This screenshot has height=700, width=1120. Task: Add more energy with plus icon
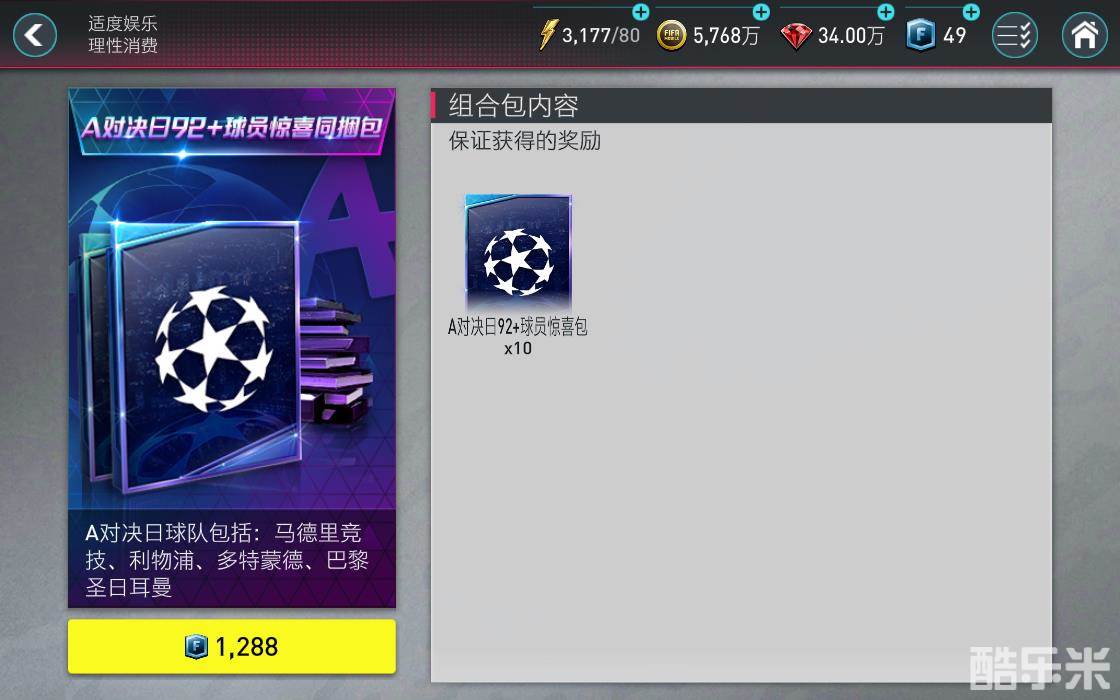641,11
